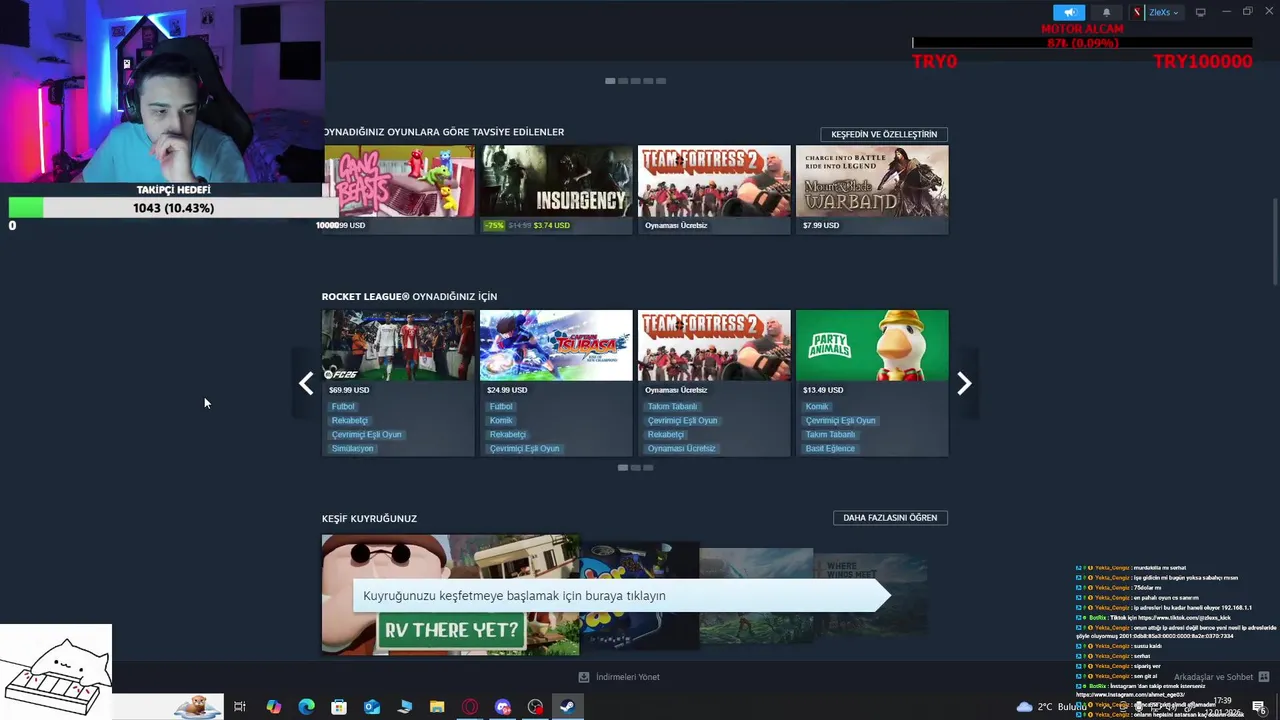Image resolution: width=1280 pixels, height=720 pixels.
Task: Click the Steam taskbar icon
Action: pyautogui.click(x=566, y=707)
